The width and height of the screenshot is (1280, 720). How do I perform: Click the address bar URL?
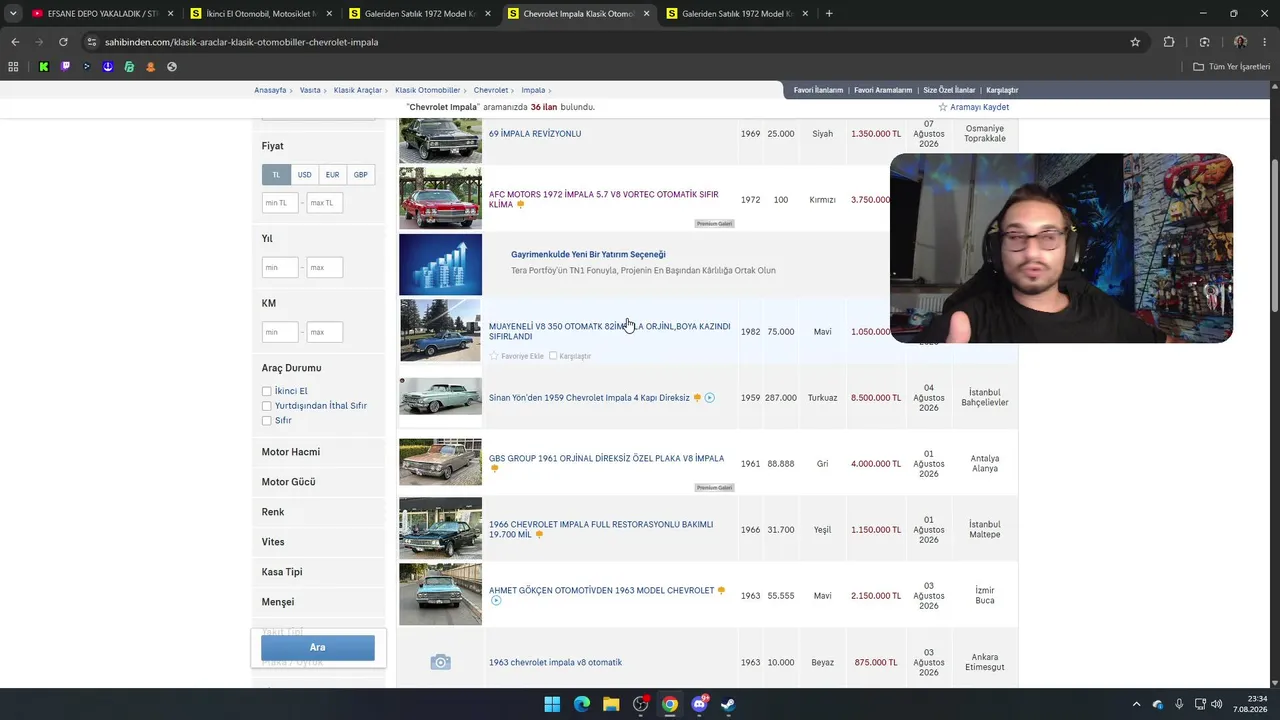241,42
